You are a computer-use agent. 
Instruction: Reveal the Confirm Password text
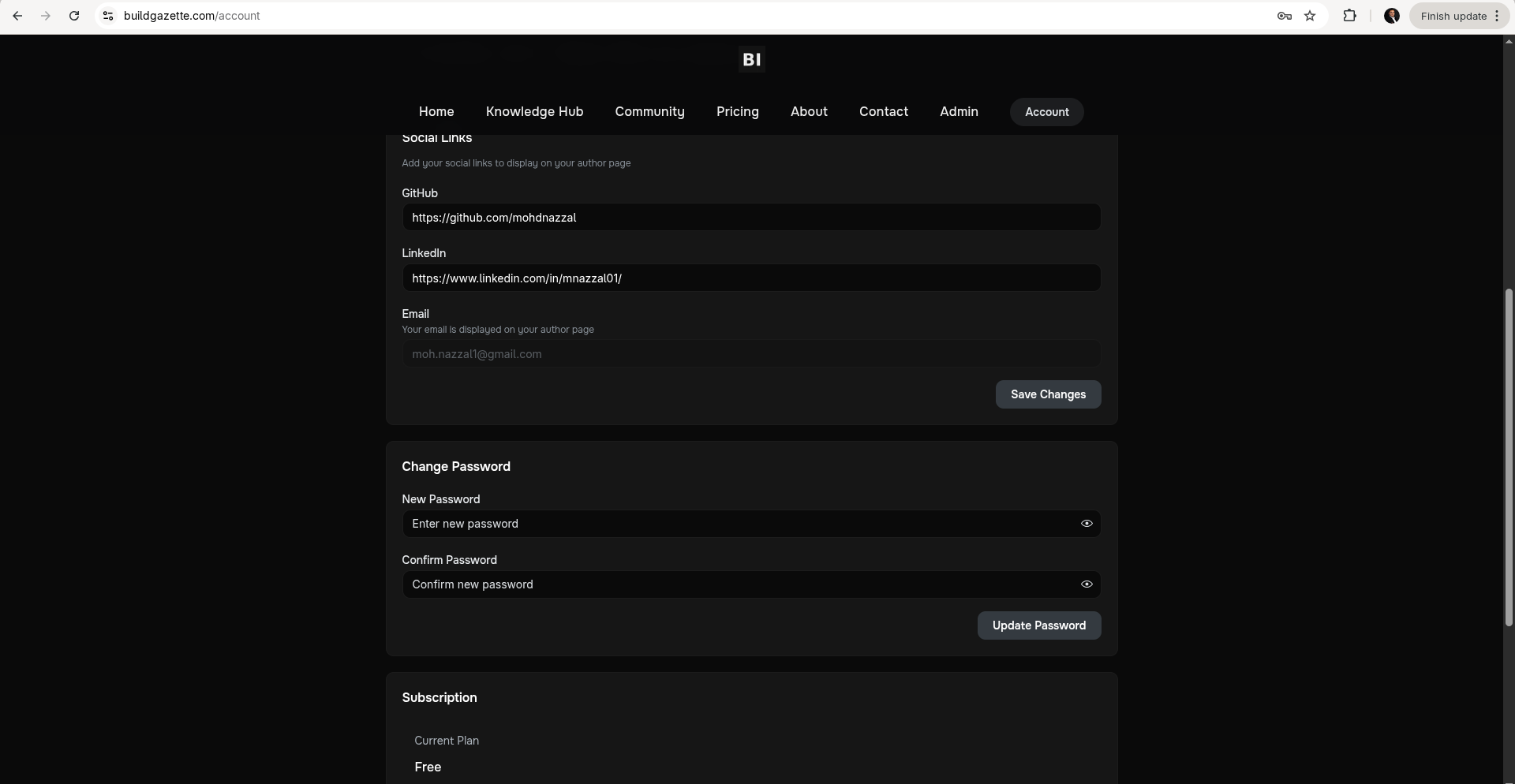[x=1087, y=584]
